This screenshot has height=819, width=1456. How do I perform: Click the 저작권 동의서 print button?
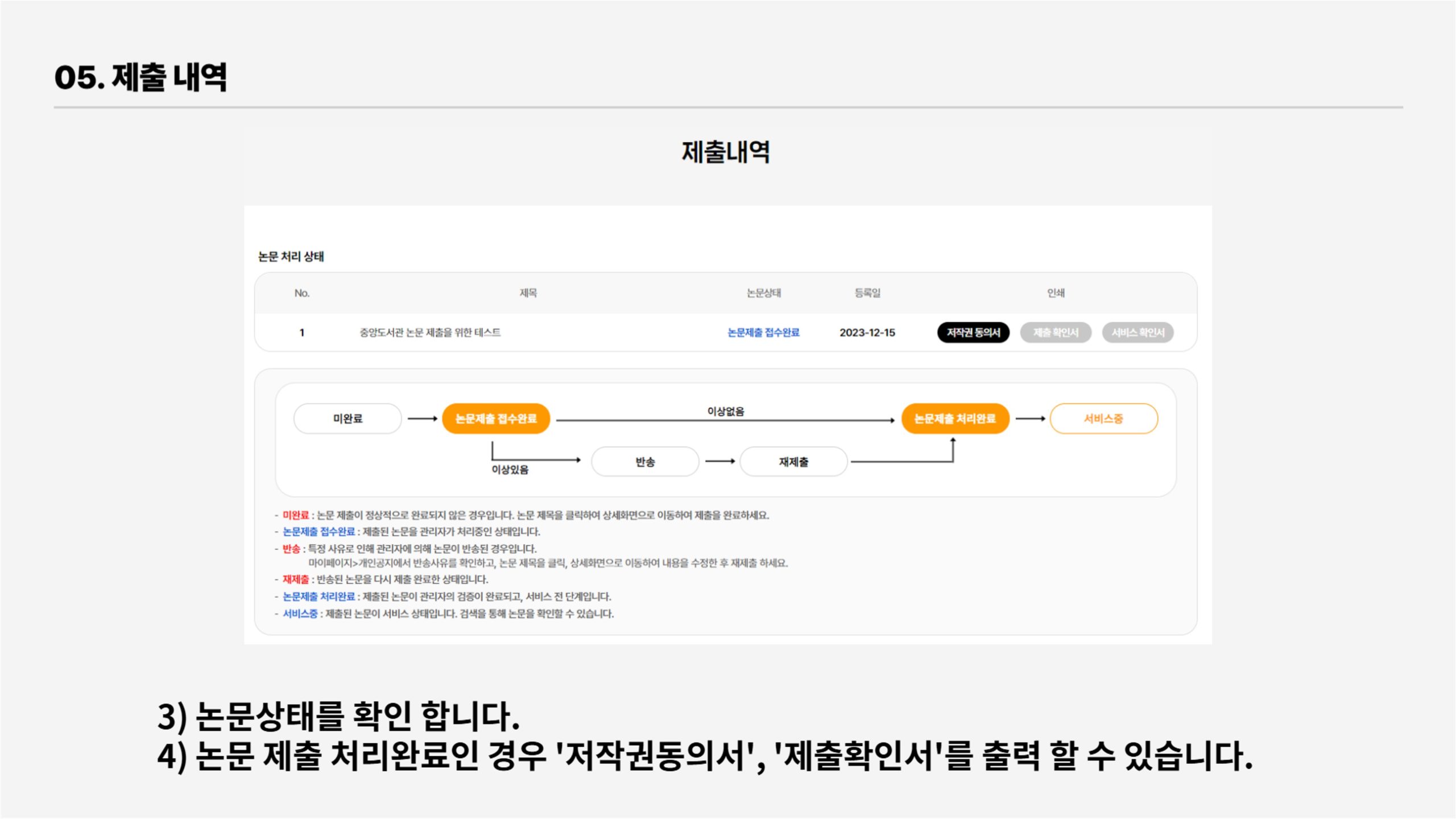973,333
